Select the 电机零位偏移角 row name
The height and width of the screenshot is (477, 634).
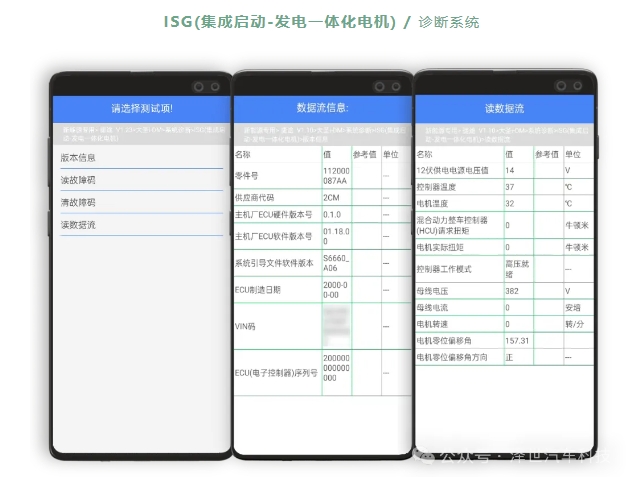point(444,340)
